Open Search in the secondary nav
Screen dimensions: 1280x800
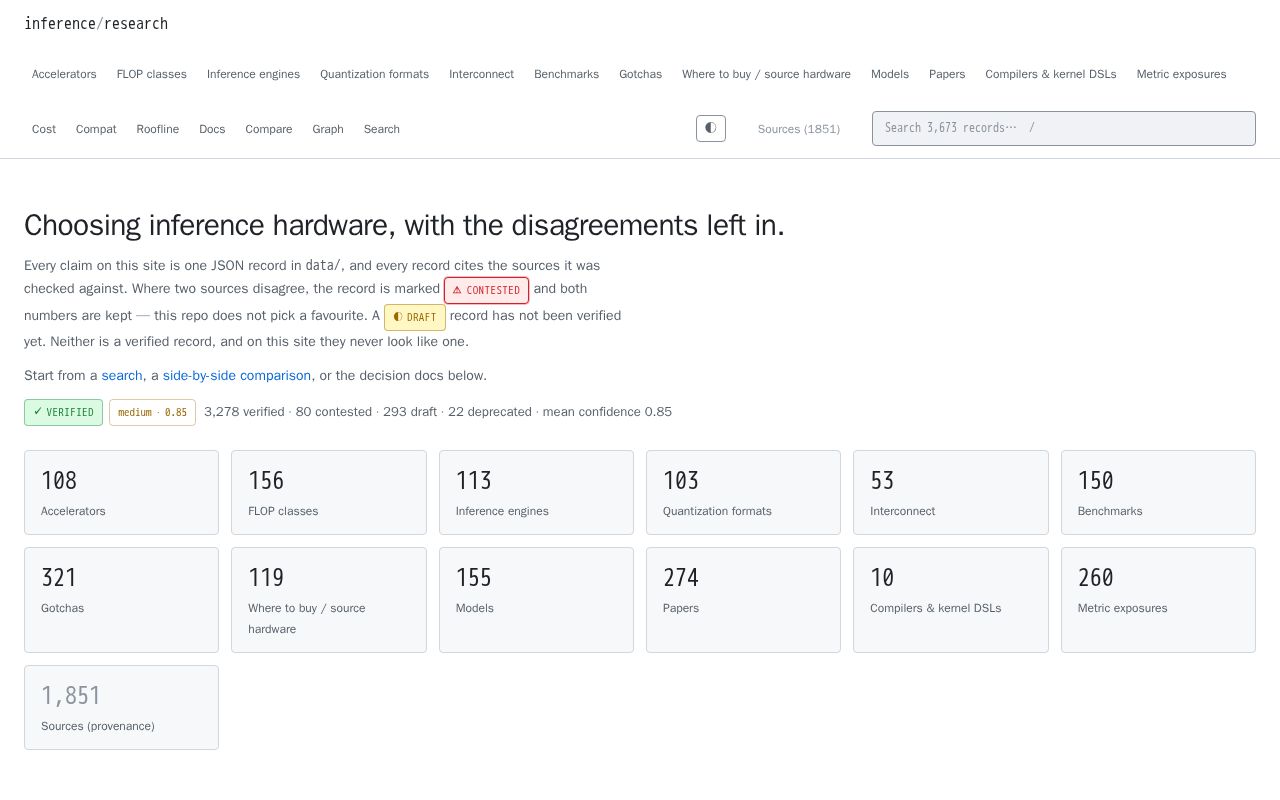click(382, 129)
